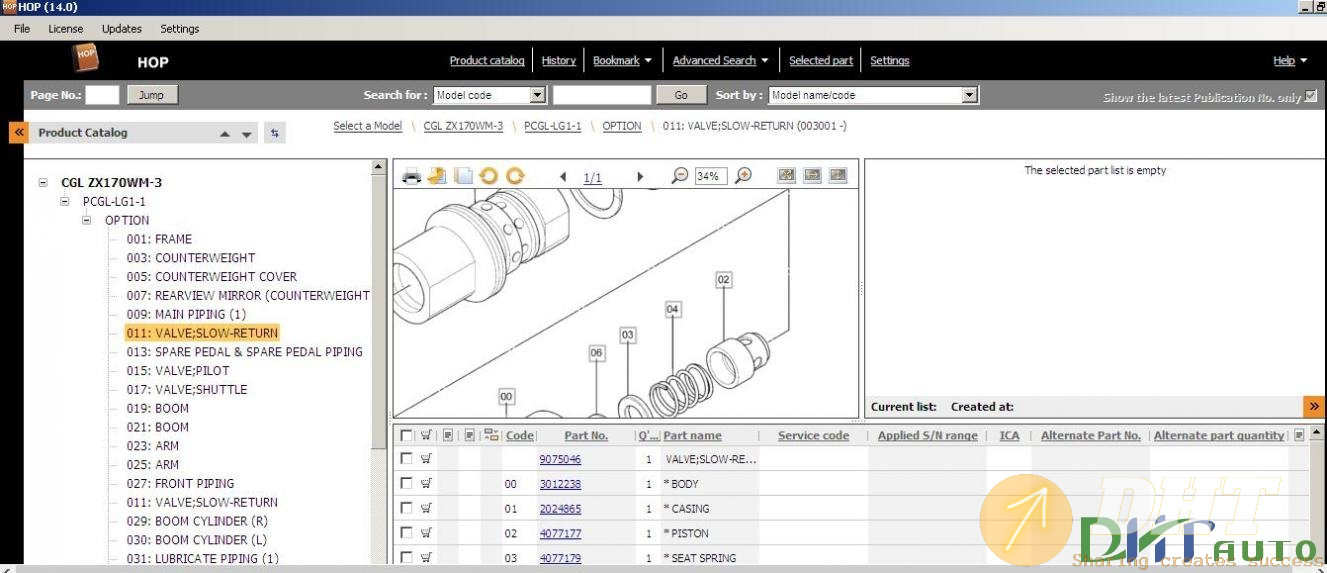Screen dimensions: 1327x573
Task: Open the License menu
Action: [x=66, y=29]
